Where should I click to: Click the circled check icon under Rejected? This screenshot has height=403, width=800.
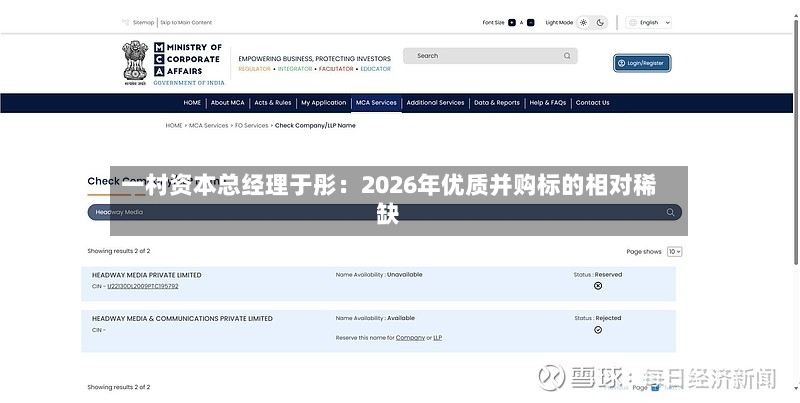[x=598, y=330]
